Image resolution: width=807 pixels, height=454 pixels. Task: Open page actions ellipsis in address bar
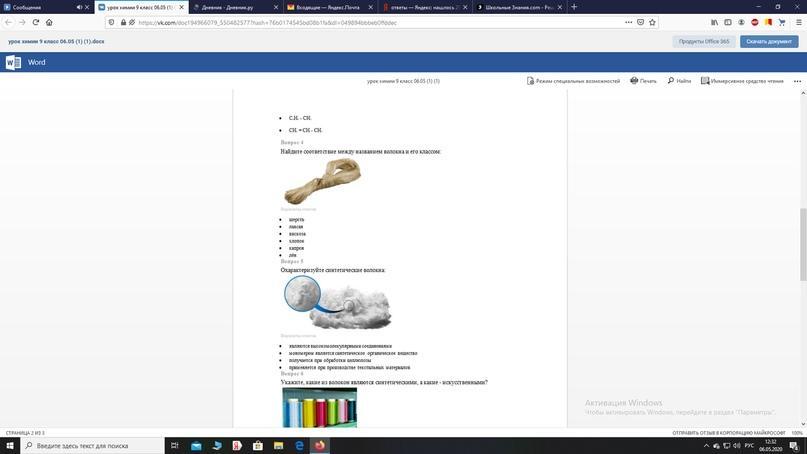(x=628, y=23)
